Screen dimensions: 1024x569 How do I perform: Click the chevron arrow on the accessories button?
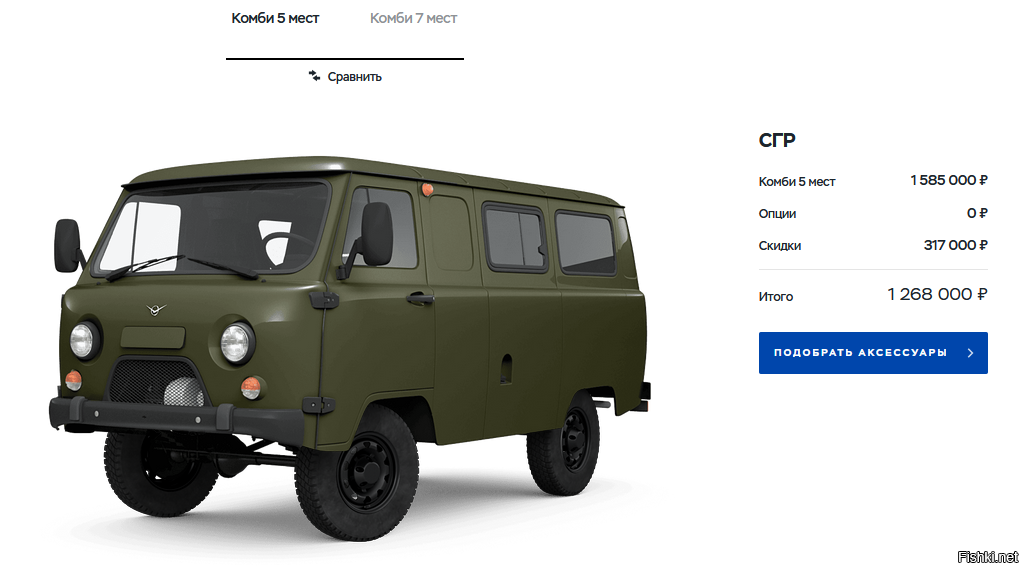(x=970, y=353)
